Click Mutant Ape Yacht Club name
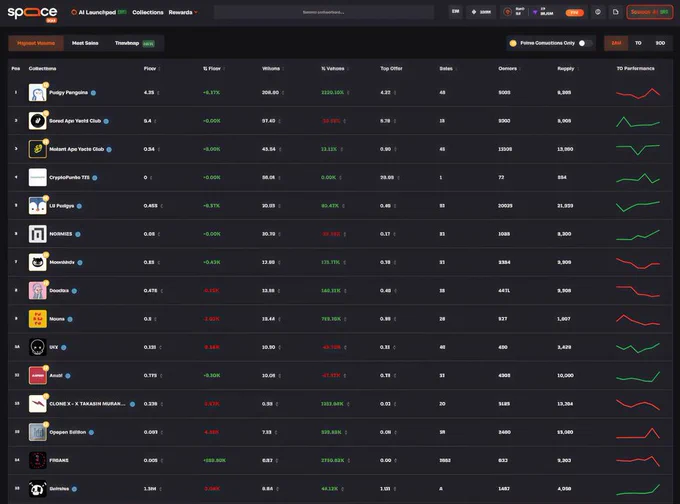 (76, 149)
